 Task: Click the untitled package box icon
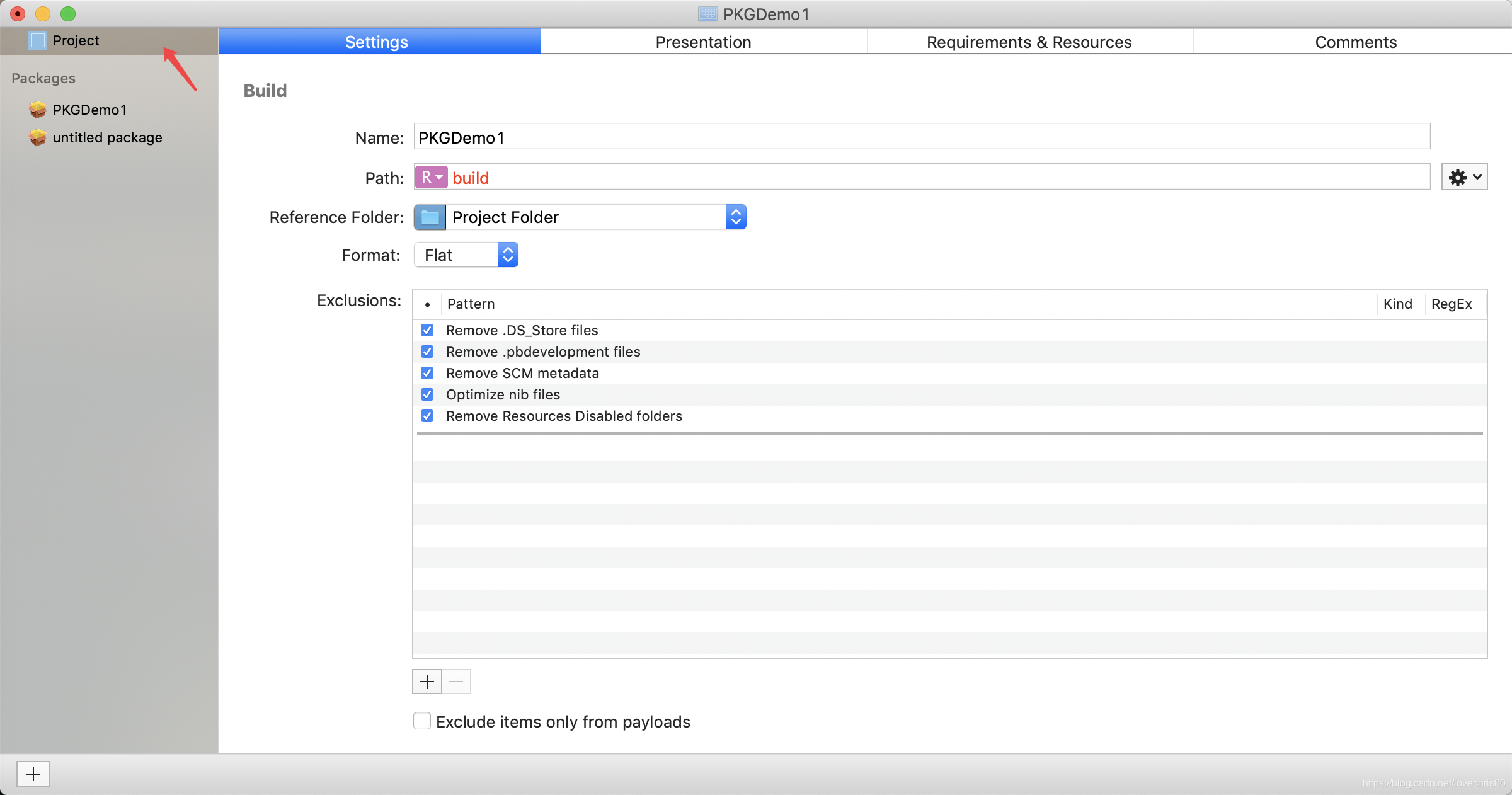(x=38, y=138)
